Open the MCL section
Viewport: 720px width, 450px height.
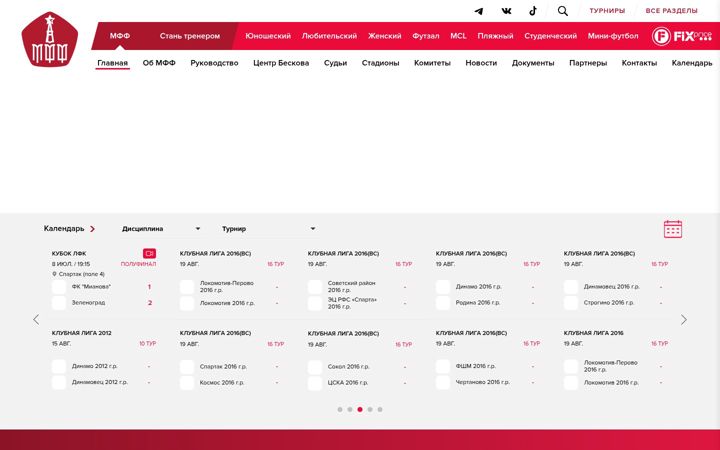[458, 36]
